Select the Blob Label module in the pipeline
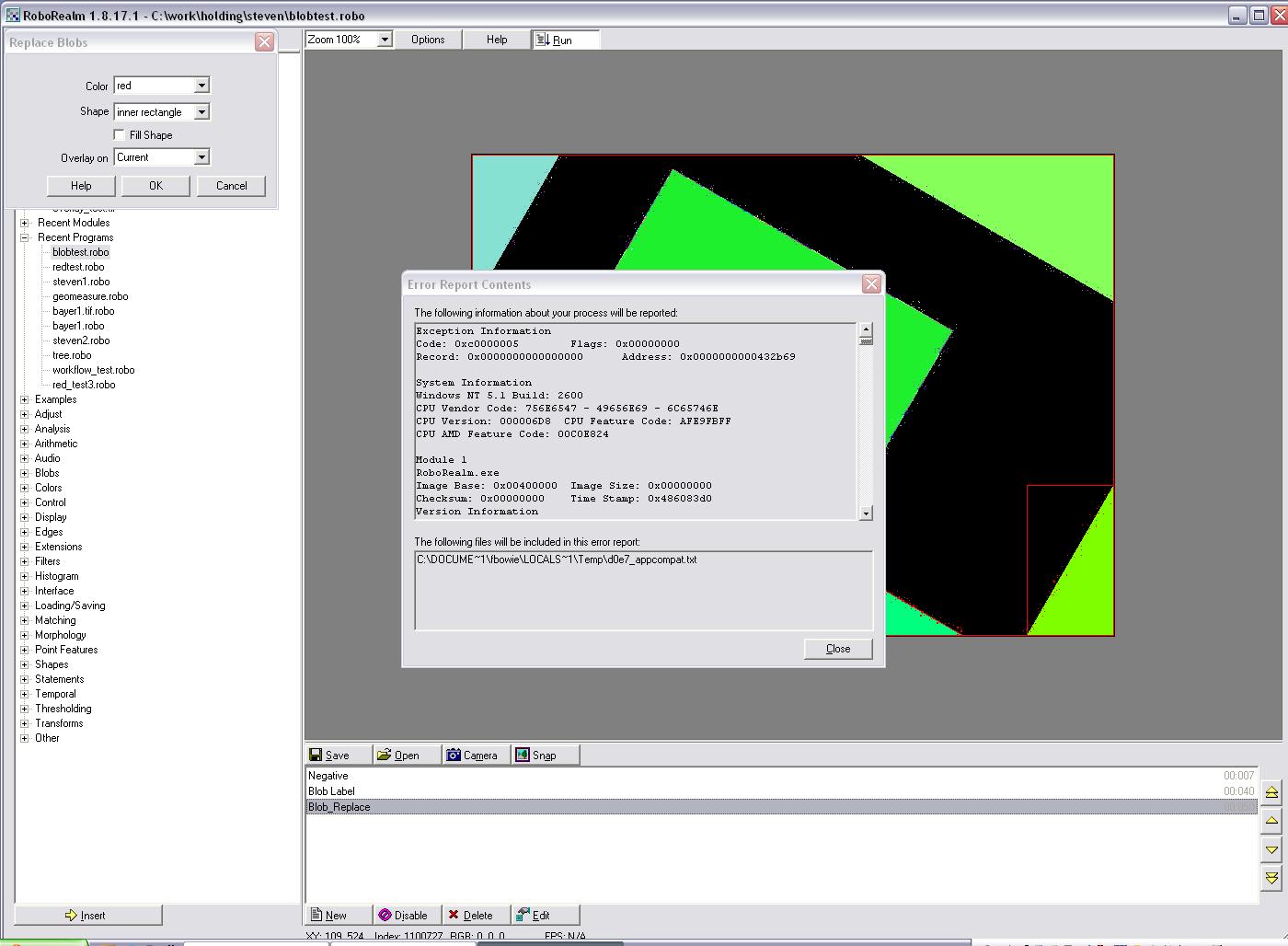 point(331,791)
